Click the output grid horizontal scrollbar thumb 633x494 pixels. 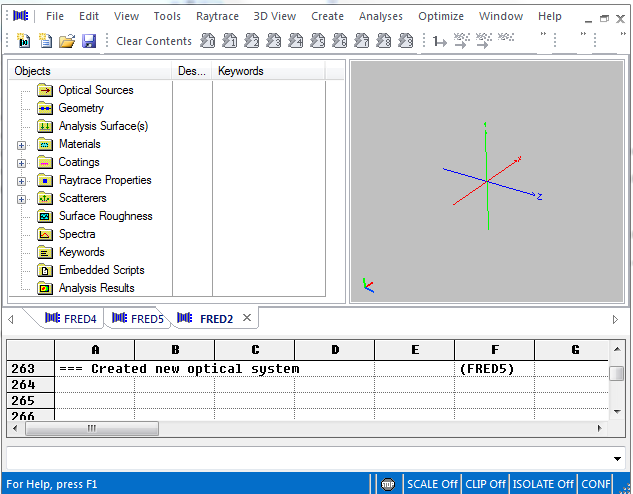click(x=93, y=428)
